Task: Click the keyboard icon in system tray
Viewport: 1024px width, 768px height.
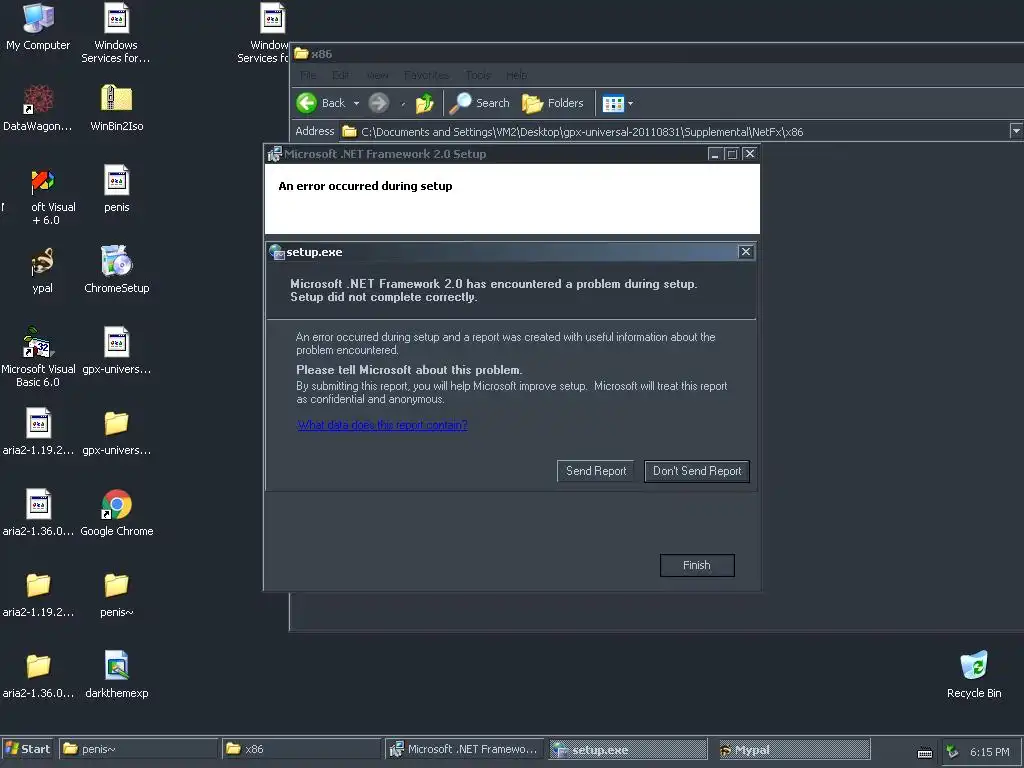Action: click(x=925, y=752)
